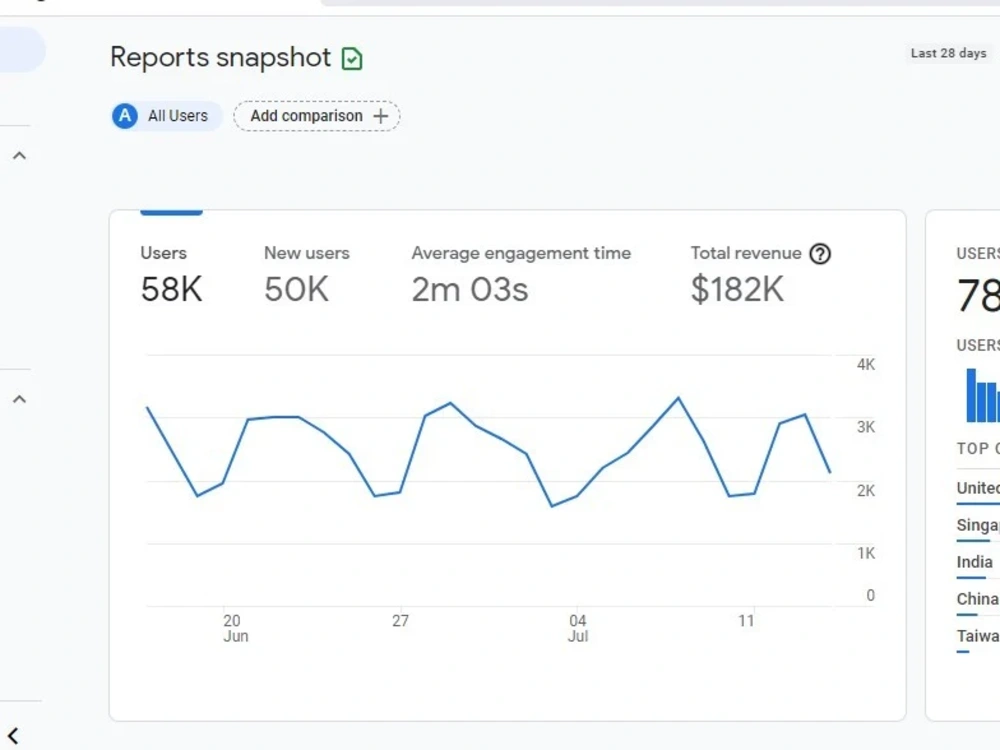Click the 2K y-axis label
This screenshot has width=1000, height=750.
click(x=866, y=491)
